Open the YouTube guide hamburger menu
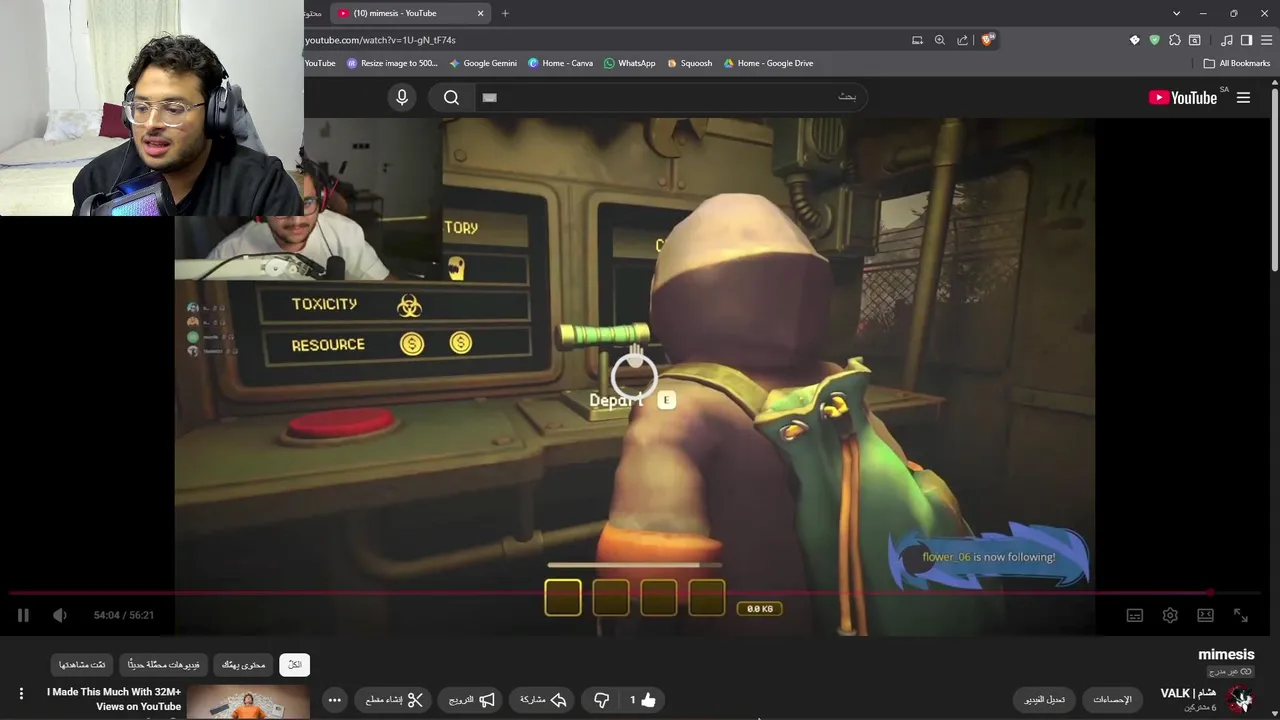The height and width of the screenshot is (720, 1280). click(x=1243, y=97)
